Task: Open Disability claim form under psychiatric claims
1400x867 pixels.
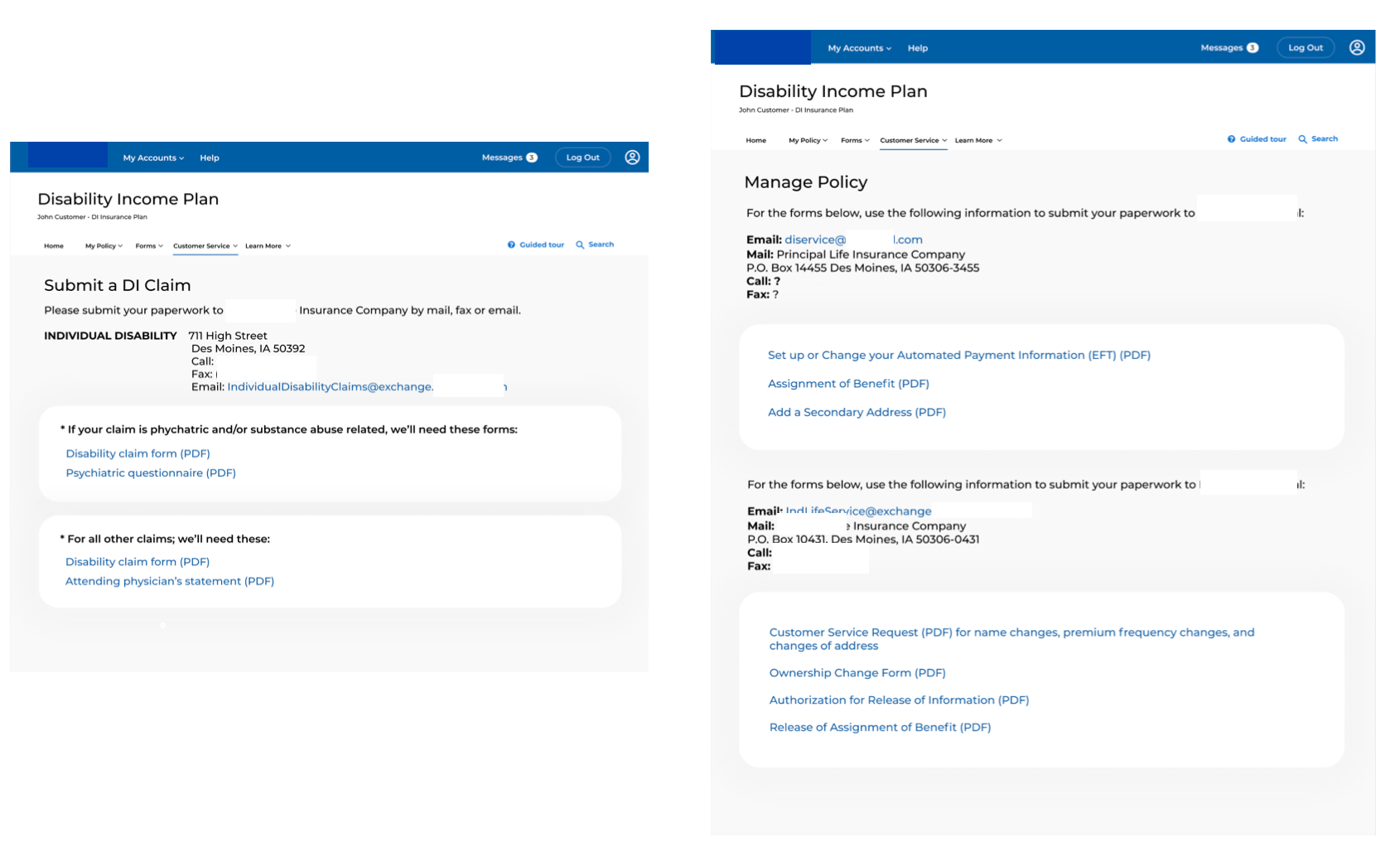Action: [x=138, y=453]
